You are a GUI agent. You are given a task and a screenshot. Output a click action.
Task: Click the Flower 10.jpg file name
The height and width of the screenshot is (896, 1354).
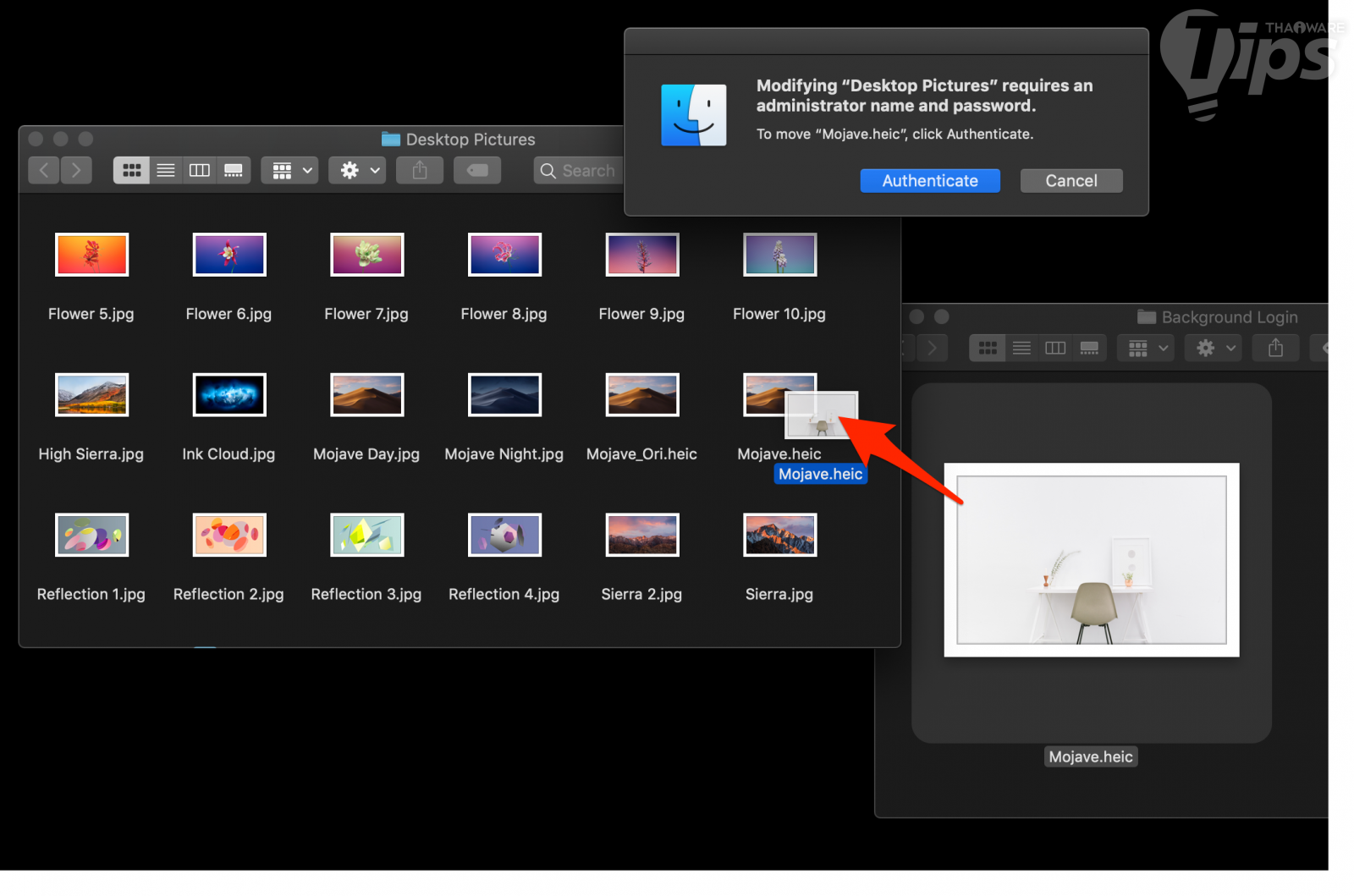tap(779, 314)
